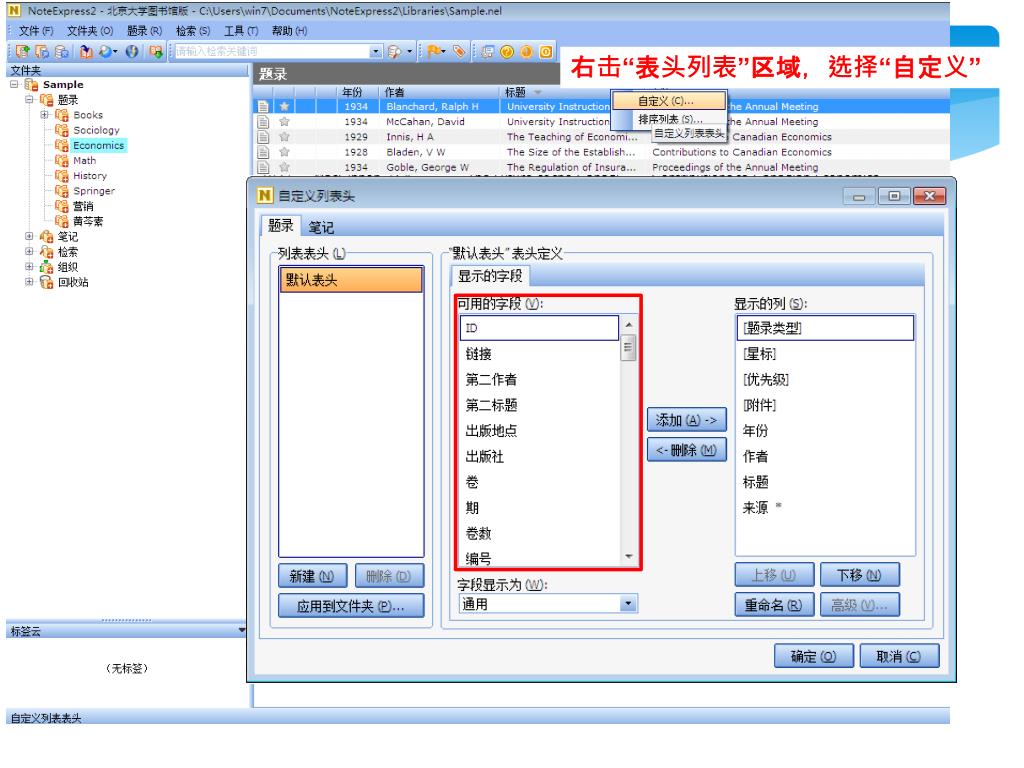Screen dimensions: 1024x768
Task: Toggle star on Innis, H A row
Action: coord(284,136)
